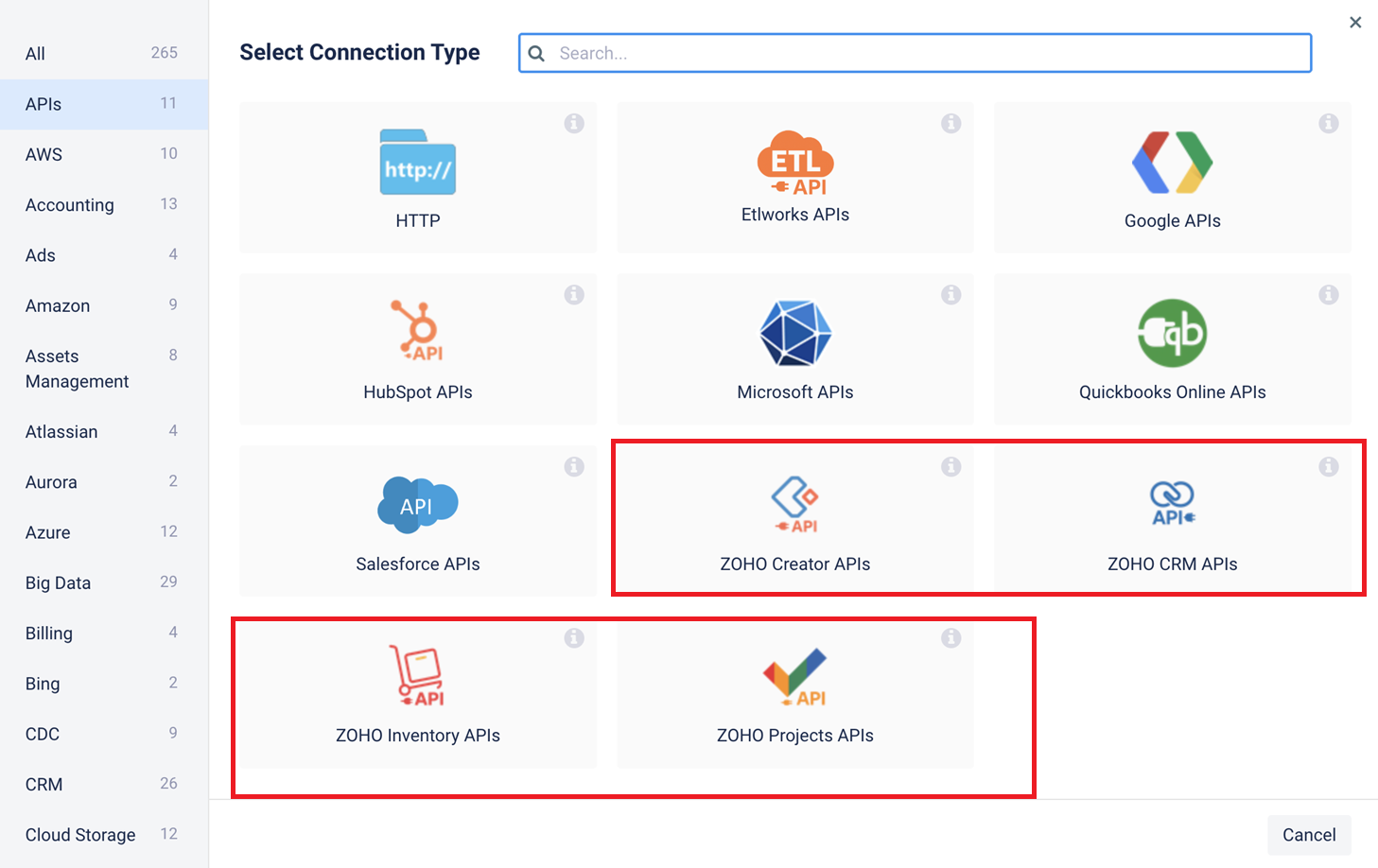Show info for ZOHO Creator APIs card
Image resolution: width=1378 pixels, height=868 pixels.
(x=951, y=466)
